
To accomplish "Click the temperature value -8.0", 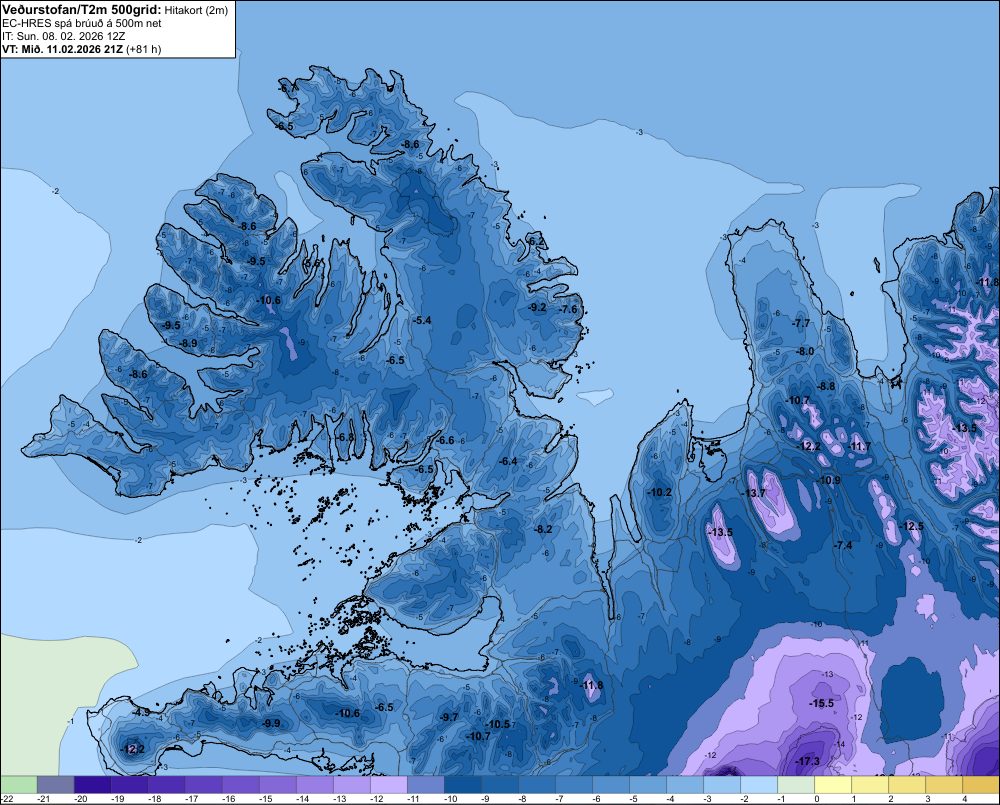I will [x=805, y=351].
